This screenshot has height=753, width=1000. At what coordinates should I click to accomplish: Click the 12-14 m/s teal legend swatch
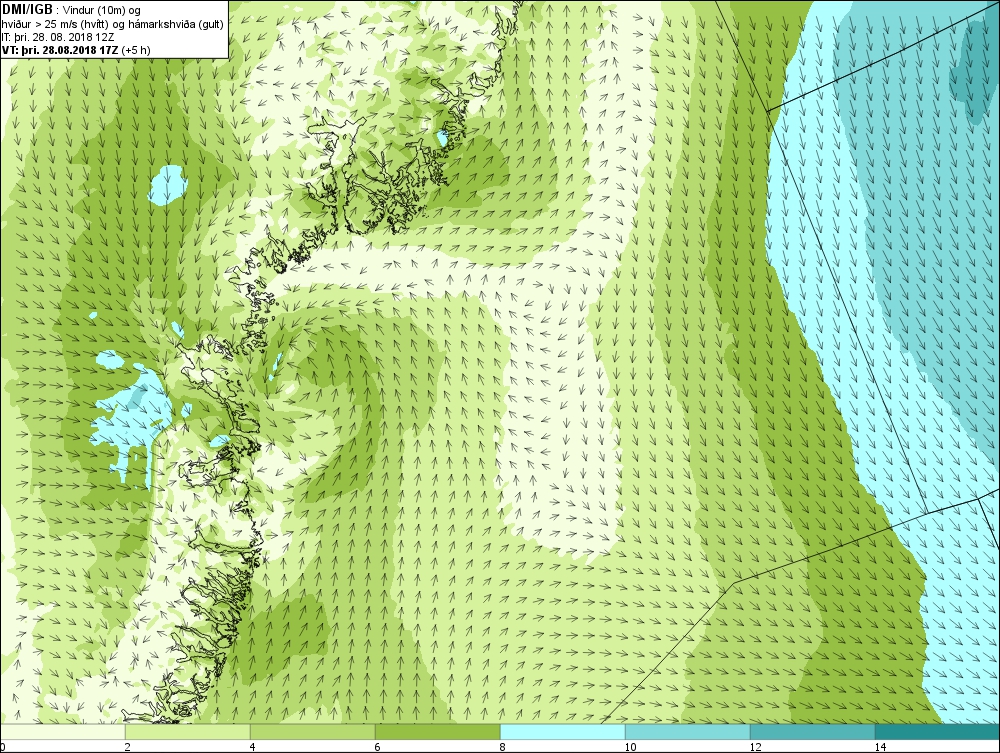point(812,731)
